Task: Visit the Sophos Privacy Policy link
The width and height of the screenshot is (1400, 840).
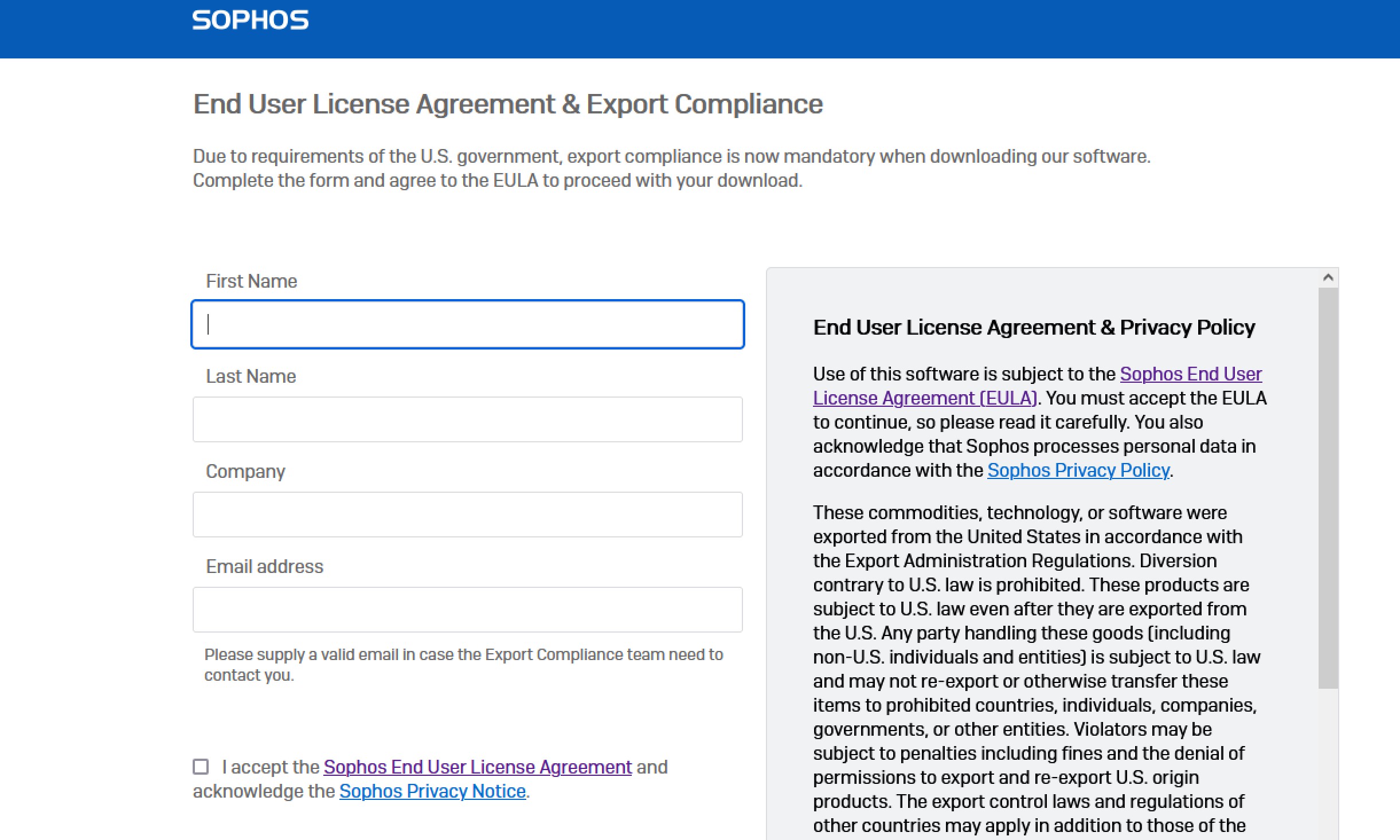Action: [x=1078, y=470]
